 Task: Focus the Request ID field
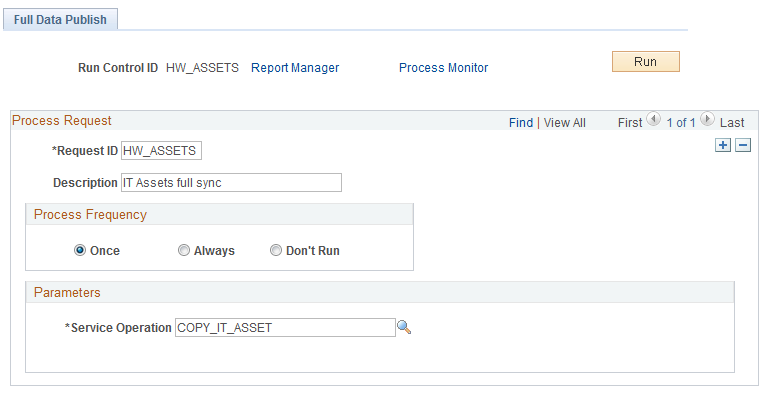(161, 150)
